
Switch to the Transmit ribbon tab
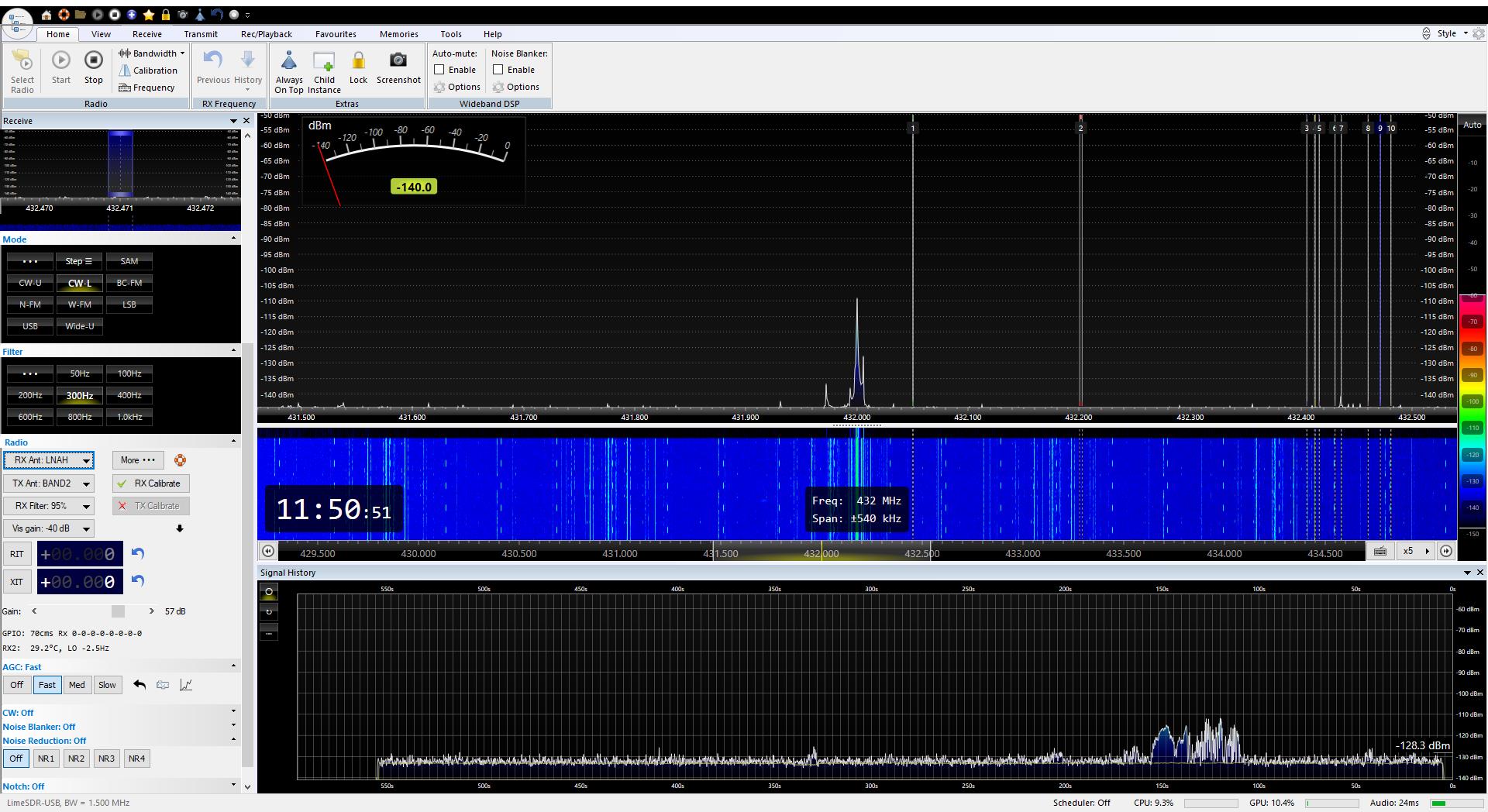click(x=201, y=34)
